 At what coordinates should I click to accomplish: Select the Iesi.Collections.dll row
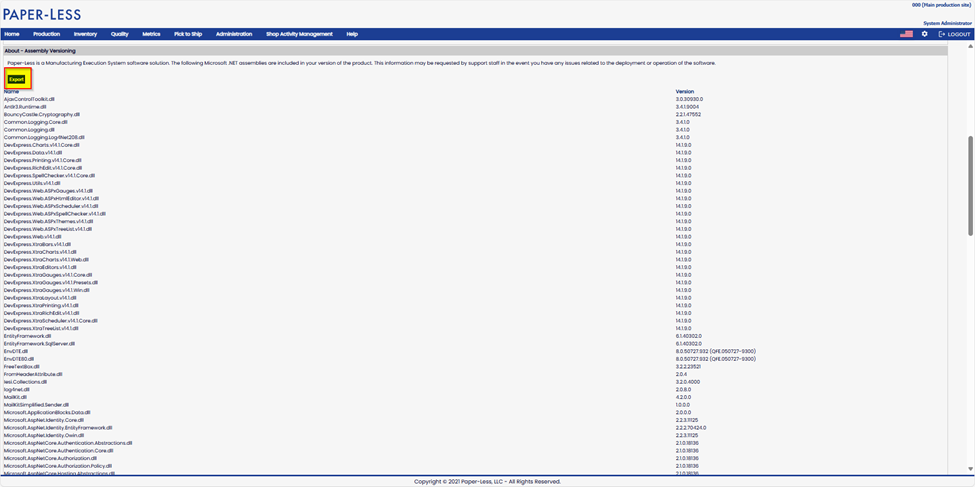coord(25,382)
